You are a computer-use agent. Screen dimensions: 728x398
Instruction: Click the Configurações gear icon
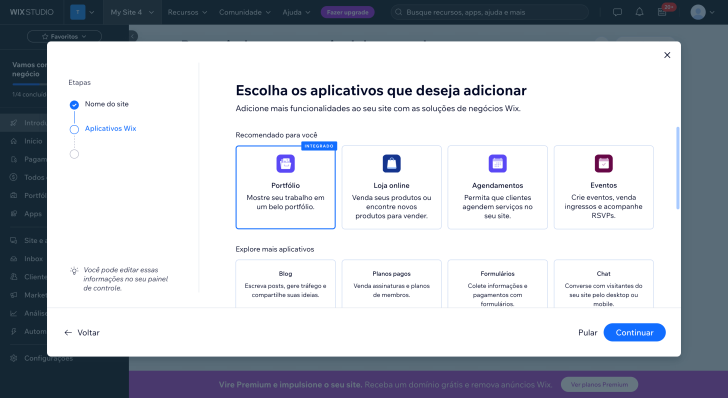point(14,358)
